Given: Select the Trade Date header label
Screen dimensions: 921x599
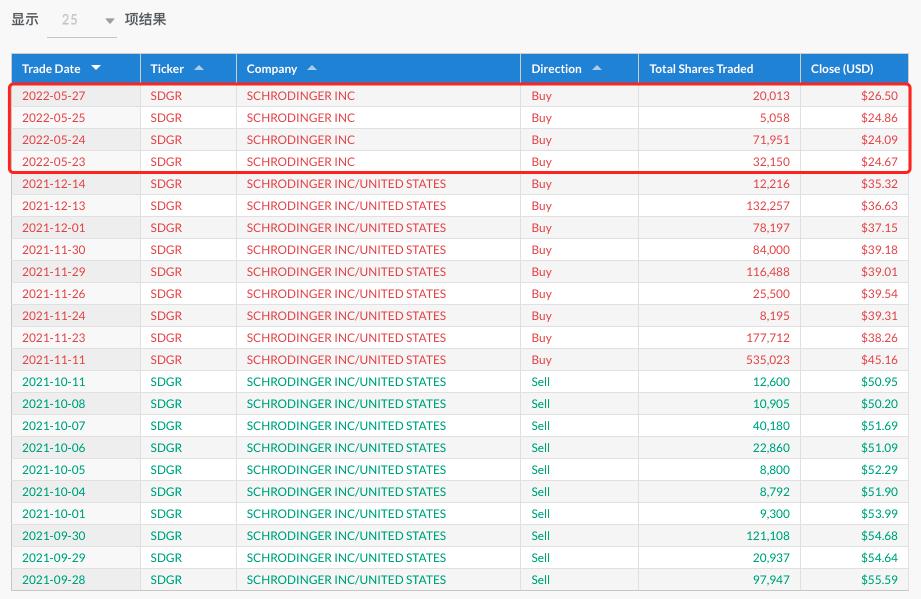Looking at the screenshot, I should pos(51,69).
